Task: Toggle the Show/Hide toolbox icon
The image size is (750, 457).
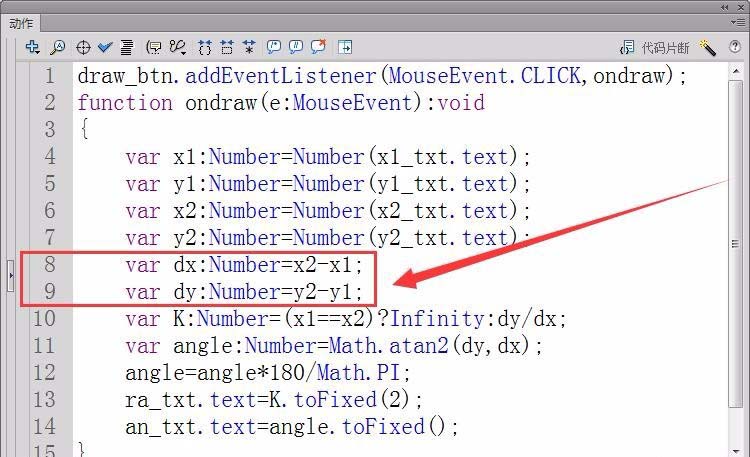Action: coord(345,47)
